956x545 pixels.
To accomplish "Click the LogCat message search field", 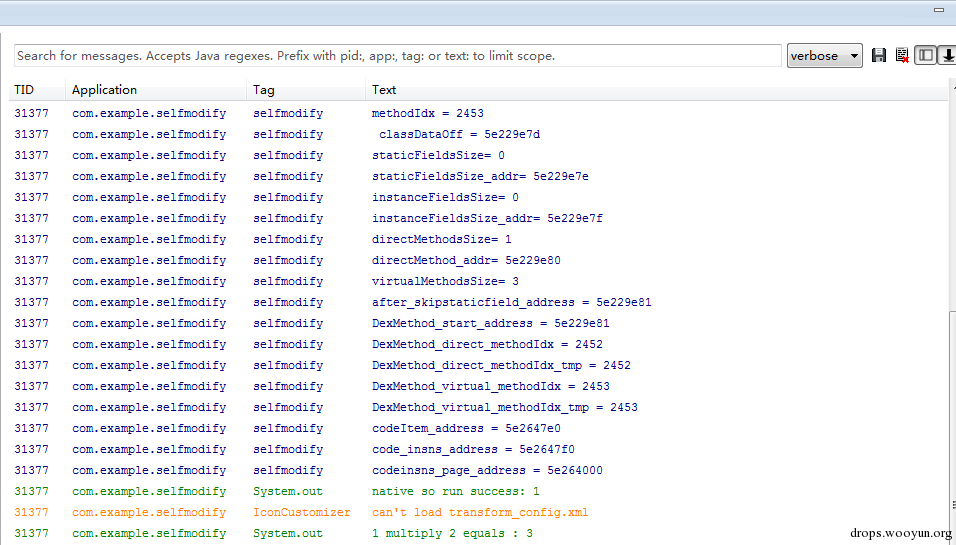I will [x=398, y=55].
